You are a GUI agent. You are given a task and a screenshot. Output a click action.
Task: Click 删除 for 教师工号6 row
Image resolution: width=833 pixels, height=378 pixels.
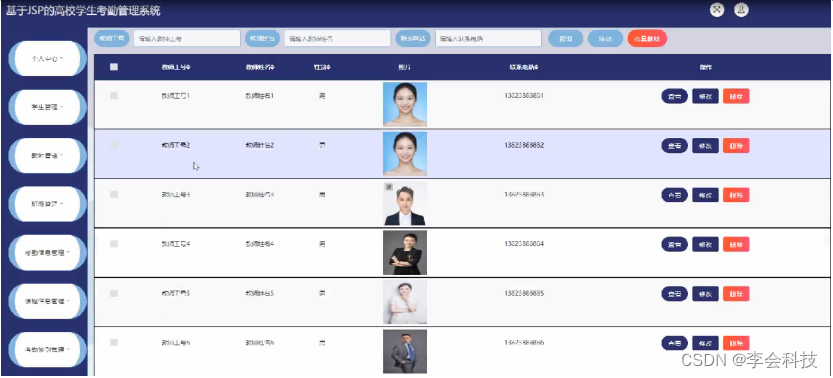pyautogui.click(x=736, y=343)
